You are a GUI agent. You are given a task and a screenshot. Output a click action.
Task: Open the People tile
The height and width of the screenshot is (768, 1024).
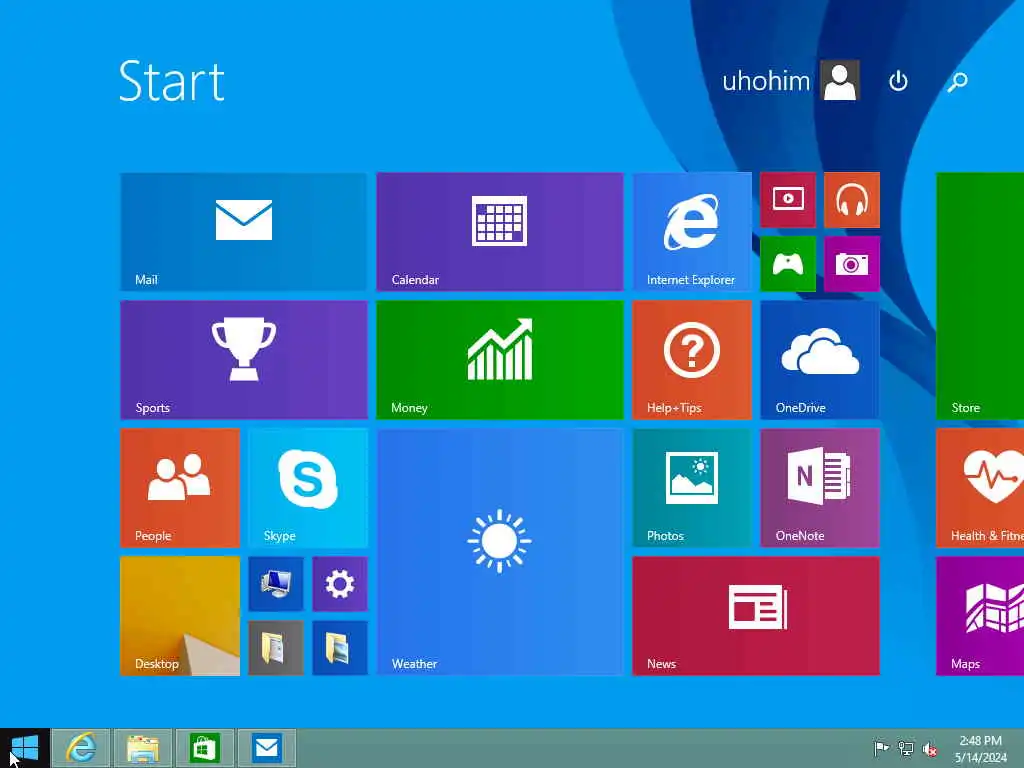pyautogui.click(x=180, y=488)
